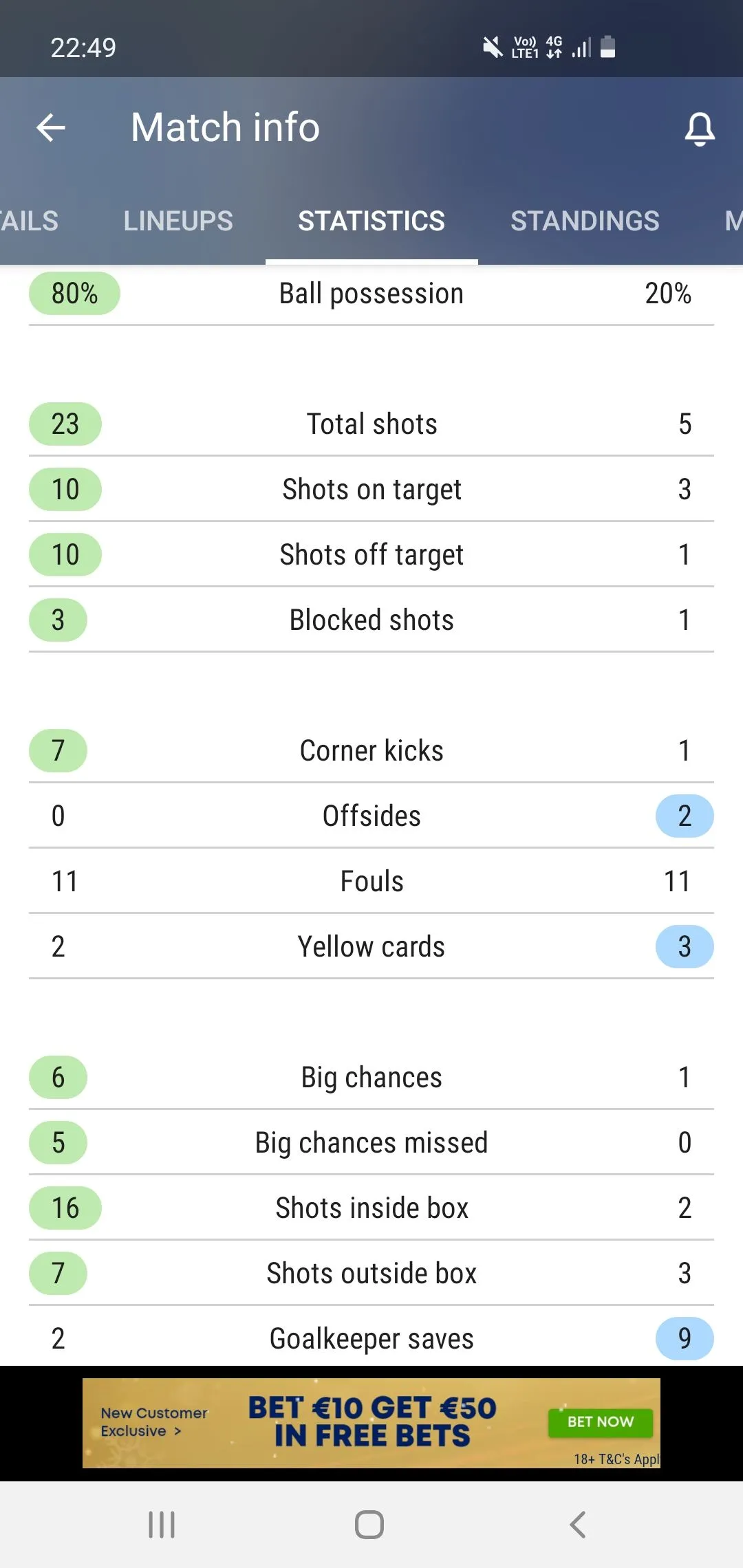Tap the green Corner kicks badge
This screenshot has width=743, height=1568.
(58, 750)
